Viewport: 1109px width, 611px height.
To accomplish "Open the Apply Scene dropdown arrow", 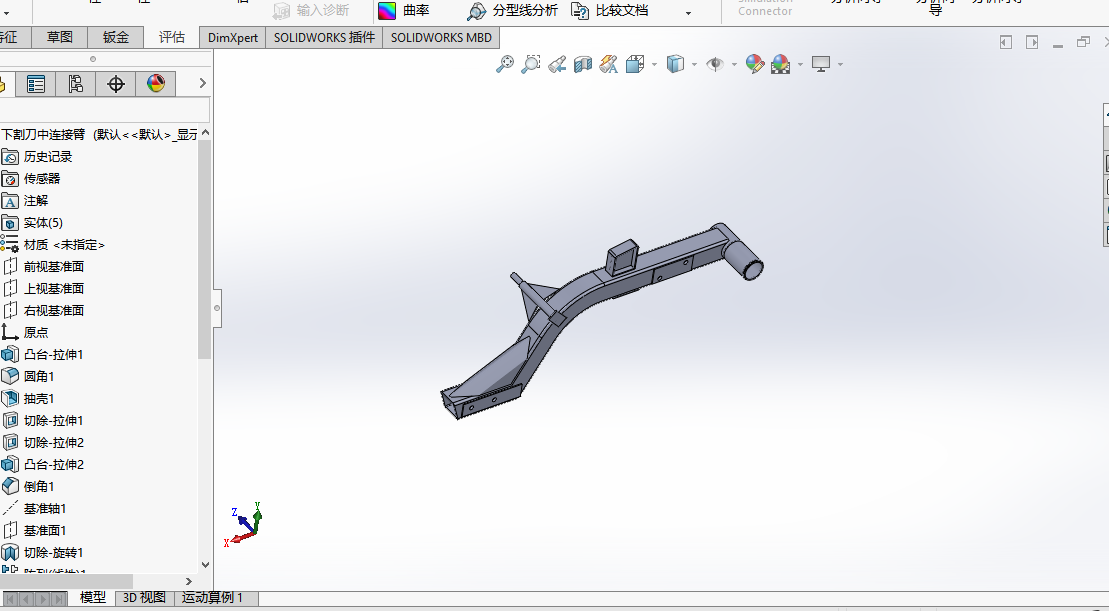I will (800, 65).
